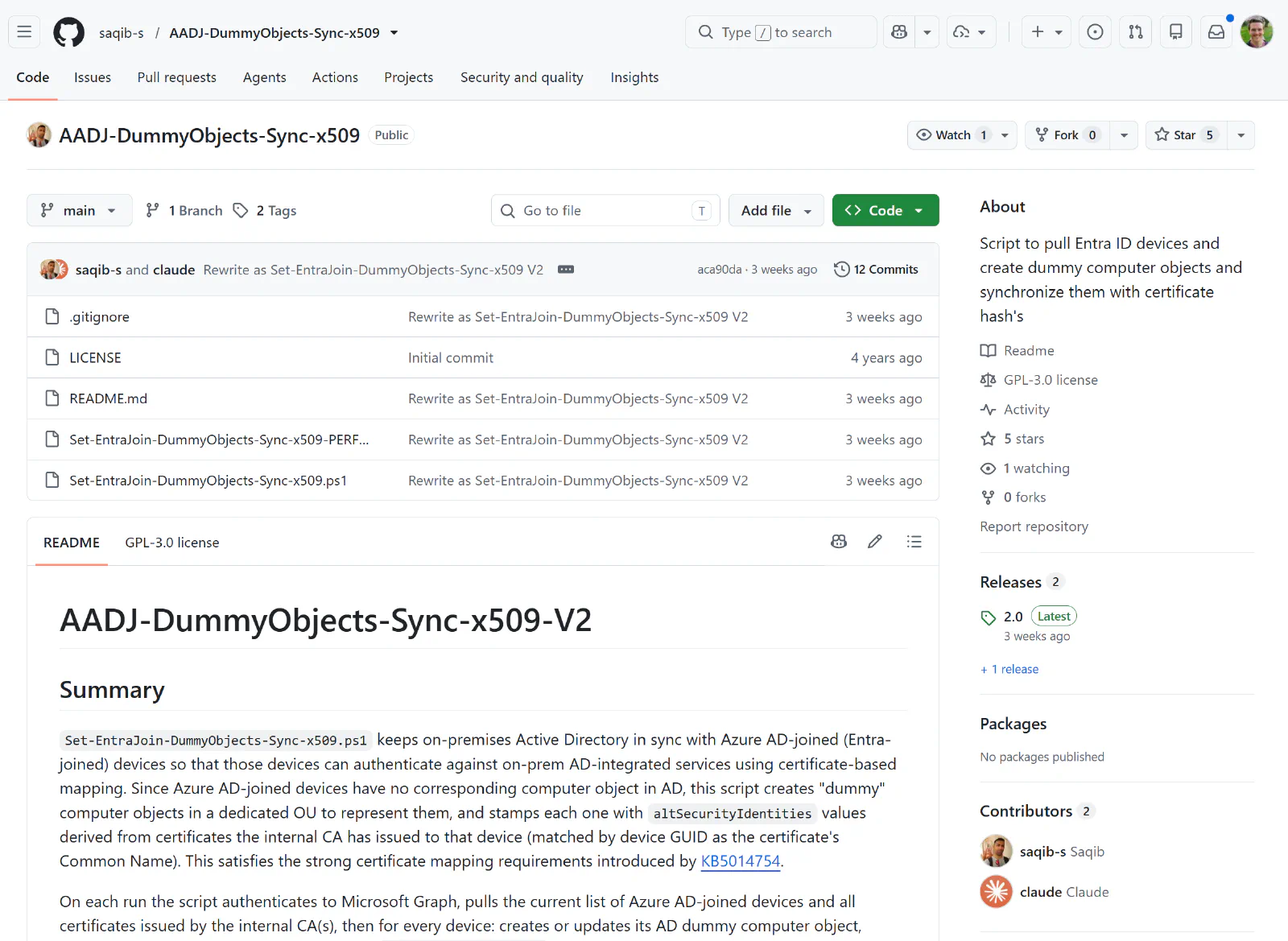1288x941 pixels.
Task: Open saqib-s owner link in breadcrumb
Action: coord(121,33)
